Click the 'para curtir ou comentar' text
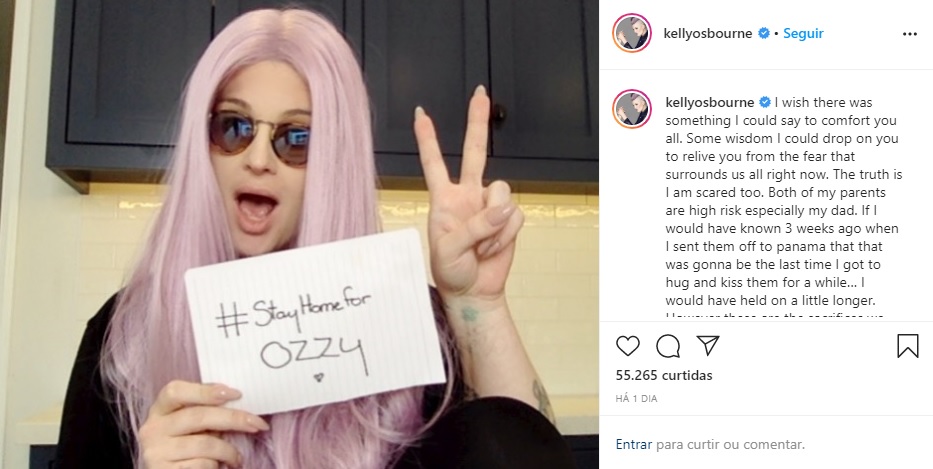This screenshot has height=469, width=933. pos(730,444)
